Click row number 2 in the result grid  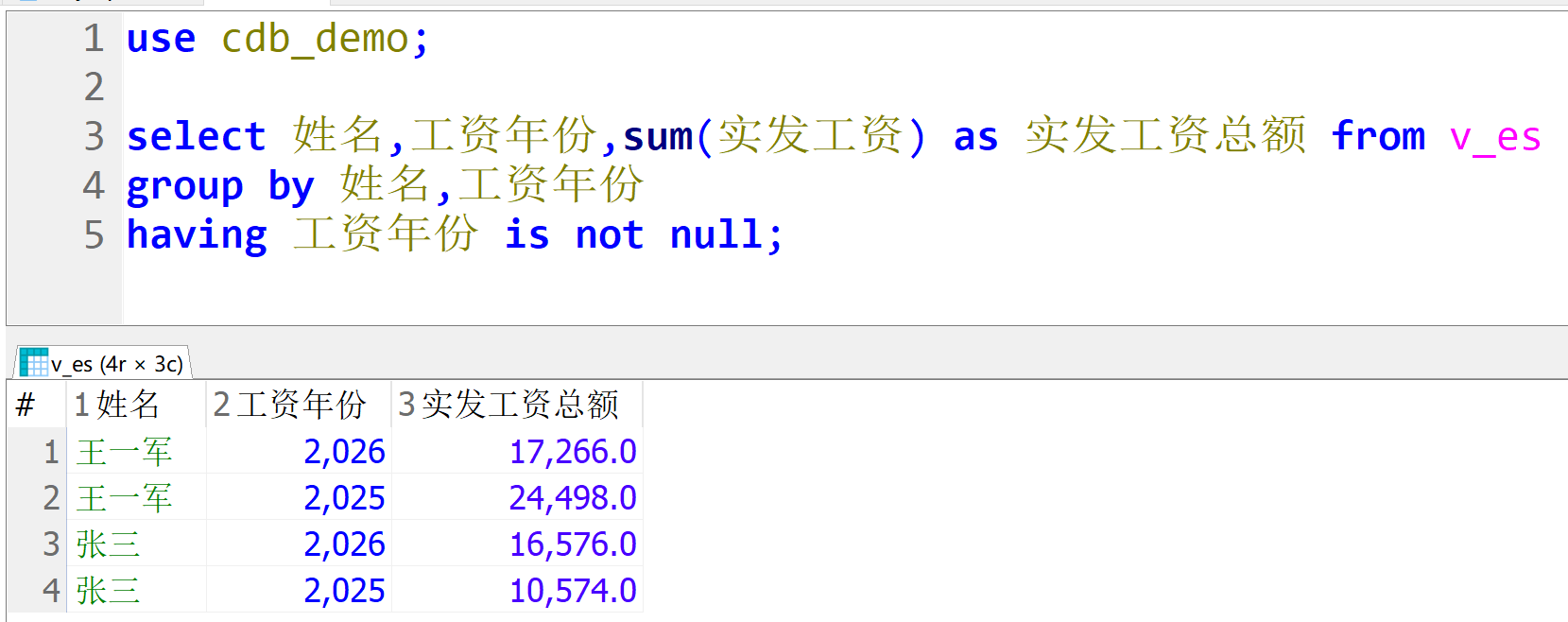click(51, 498)
